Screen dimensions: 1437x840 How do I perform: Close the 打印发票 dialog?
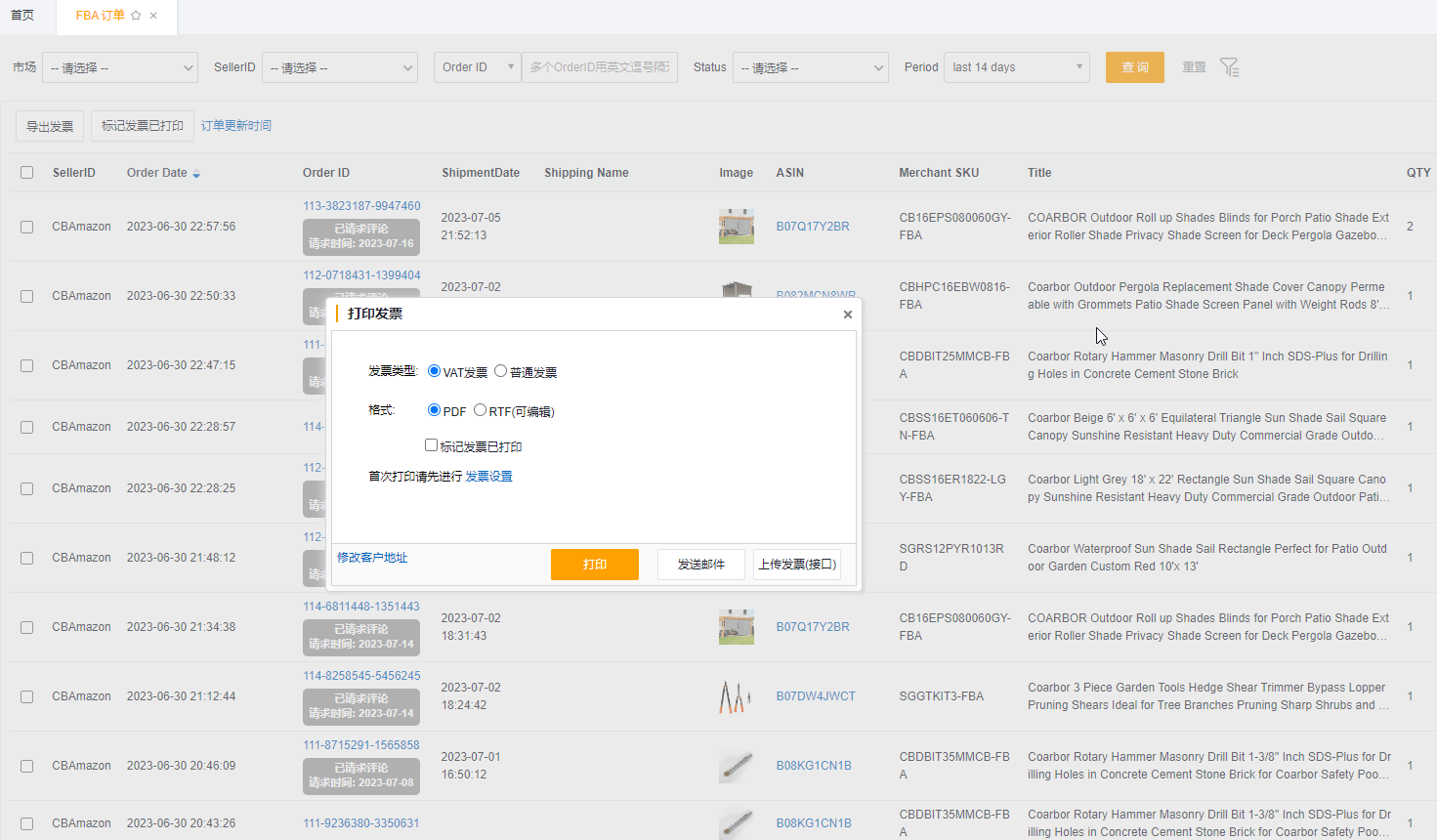(x=847, y=315)
